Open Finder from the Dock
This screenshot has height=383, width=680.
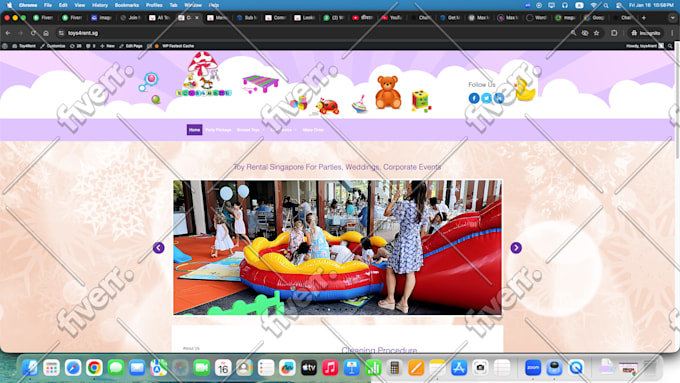30,368
